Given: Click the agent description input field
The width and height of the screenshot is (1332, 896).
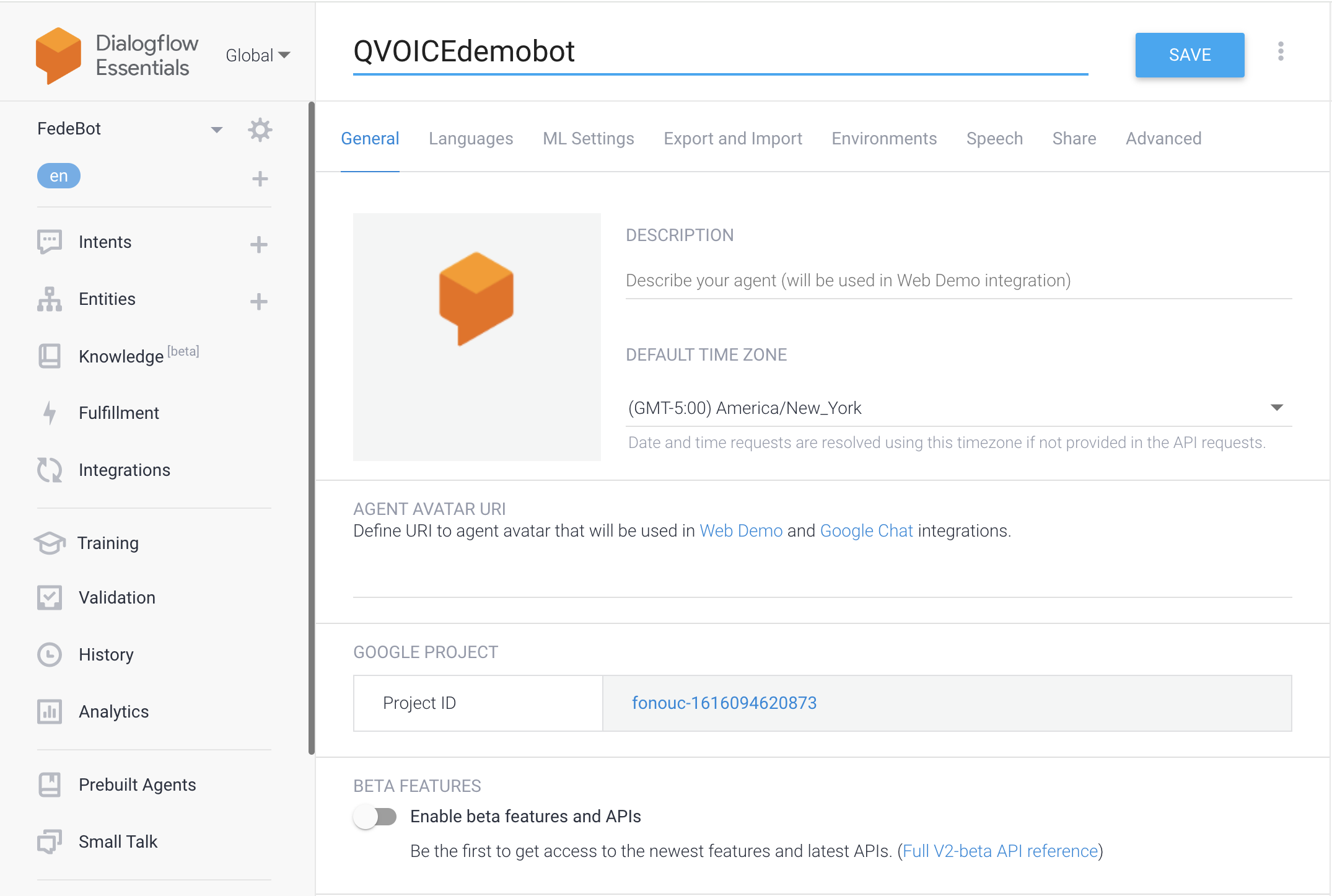Looking at the screenshot, I should click(959, 281).
